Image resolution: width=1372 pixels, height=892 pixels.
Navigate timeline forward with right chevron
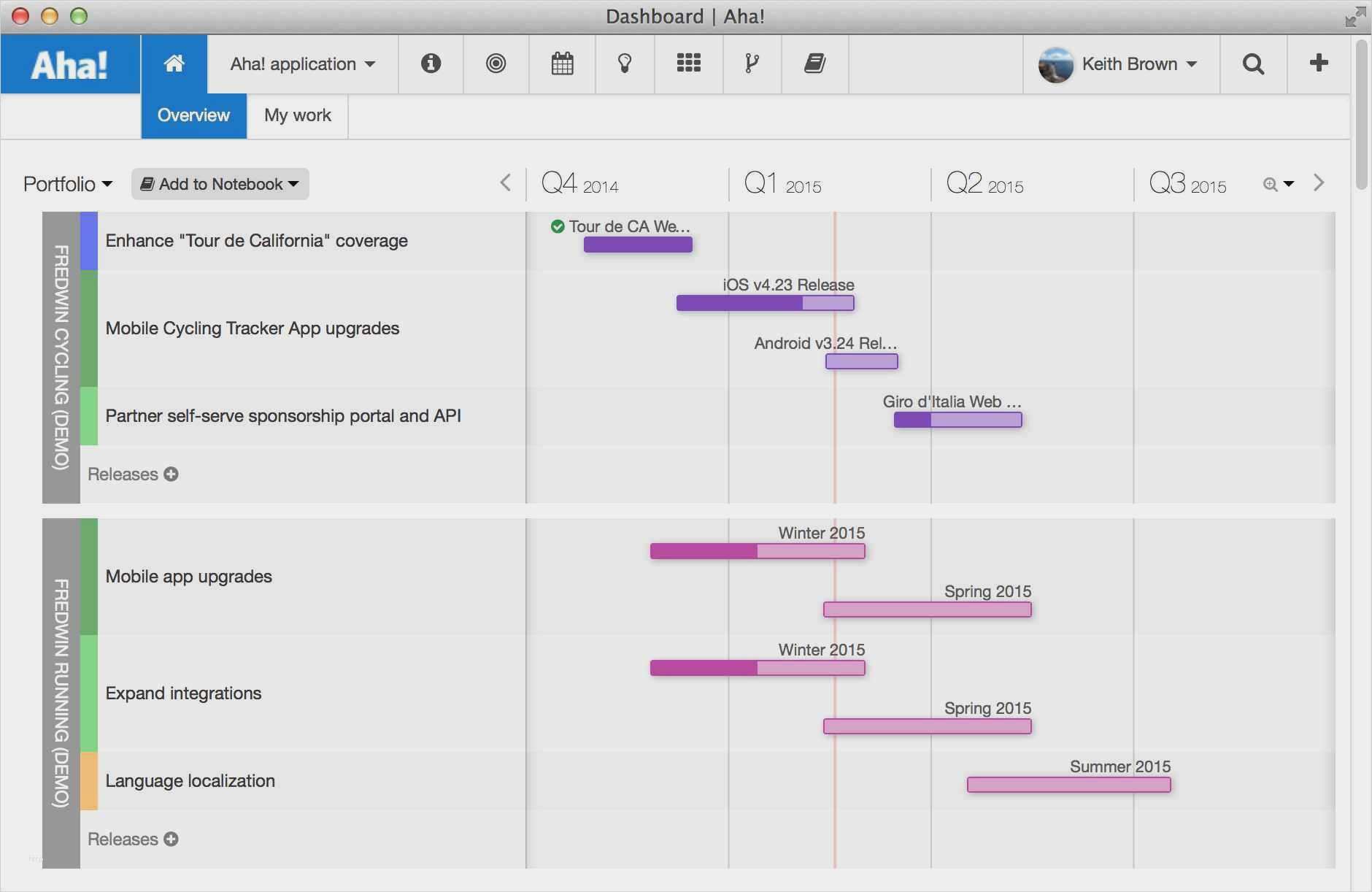1319,183
